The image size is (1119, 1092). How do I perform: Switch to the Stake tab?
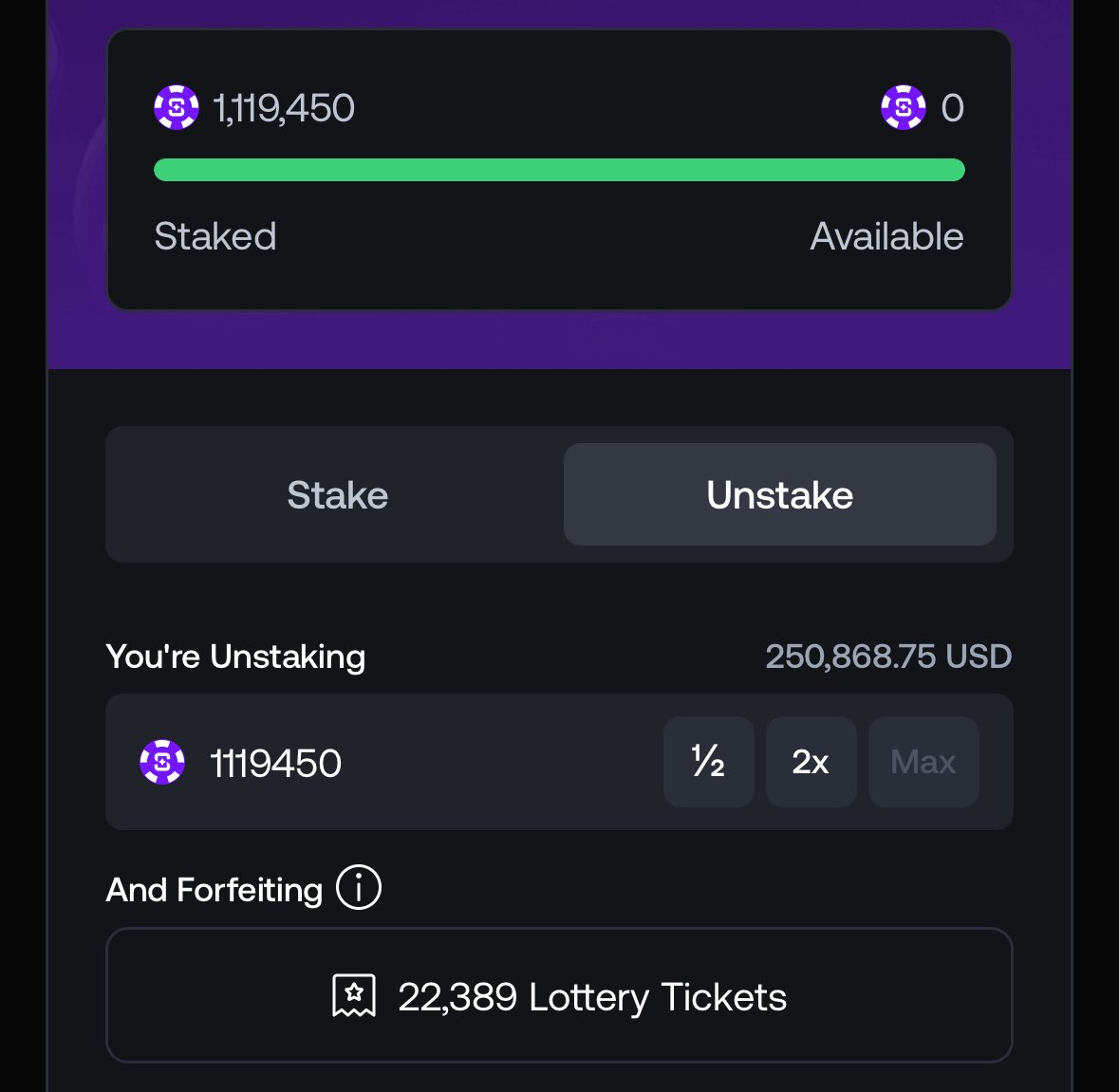338,494
